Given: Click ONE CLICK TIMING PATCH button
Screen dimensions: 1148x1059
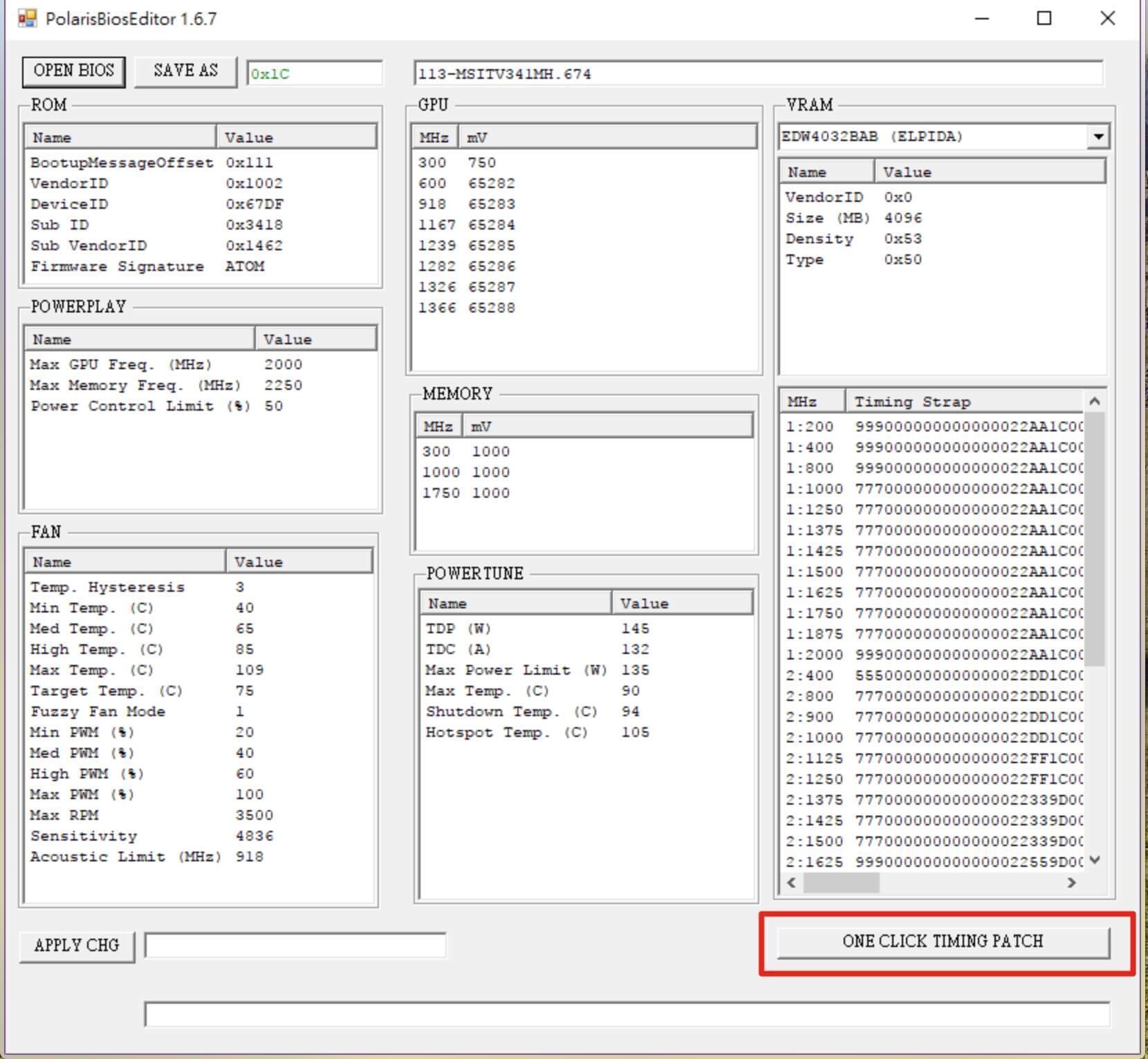Looking at the screenshot, I should pyautogui.click(x=943, y=941).
